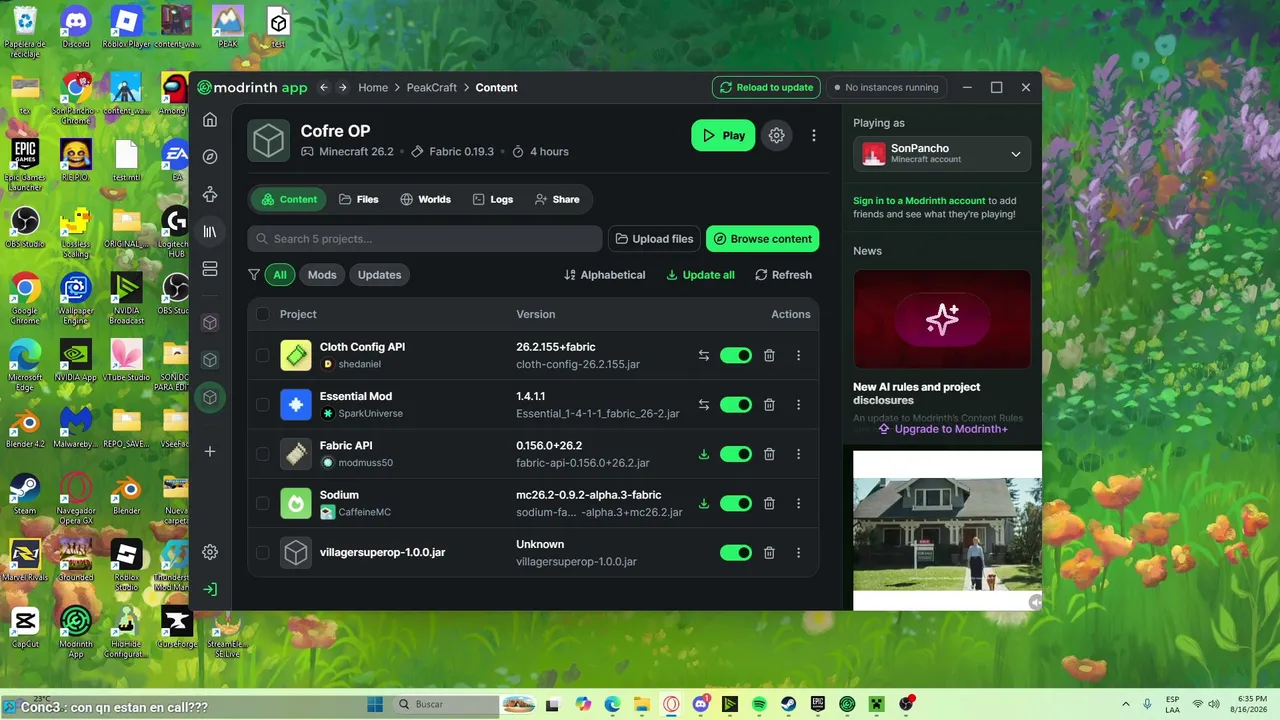Open more actions for Essential Mod

(798, 405)
